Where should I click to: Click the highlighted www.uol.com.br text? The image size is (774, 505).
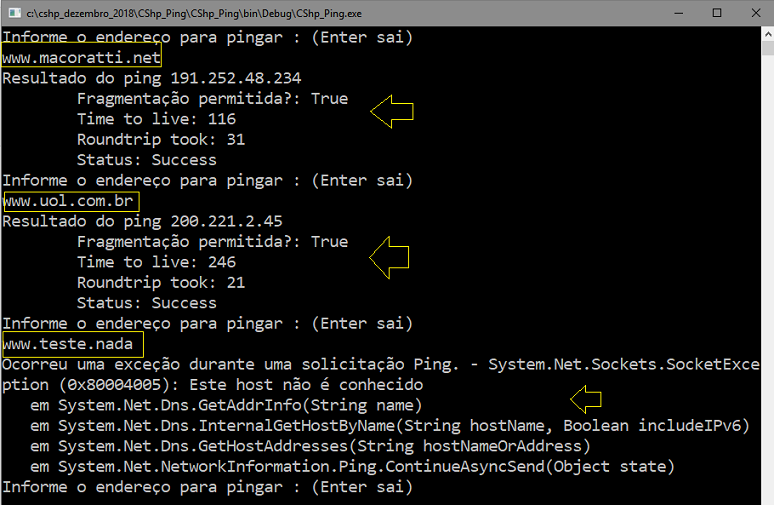[x=68, y=201]
